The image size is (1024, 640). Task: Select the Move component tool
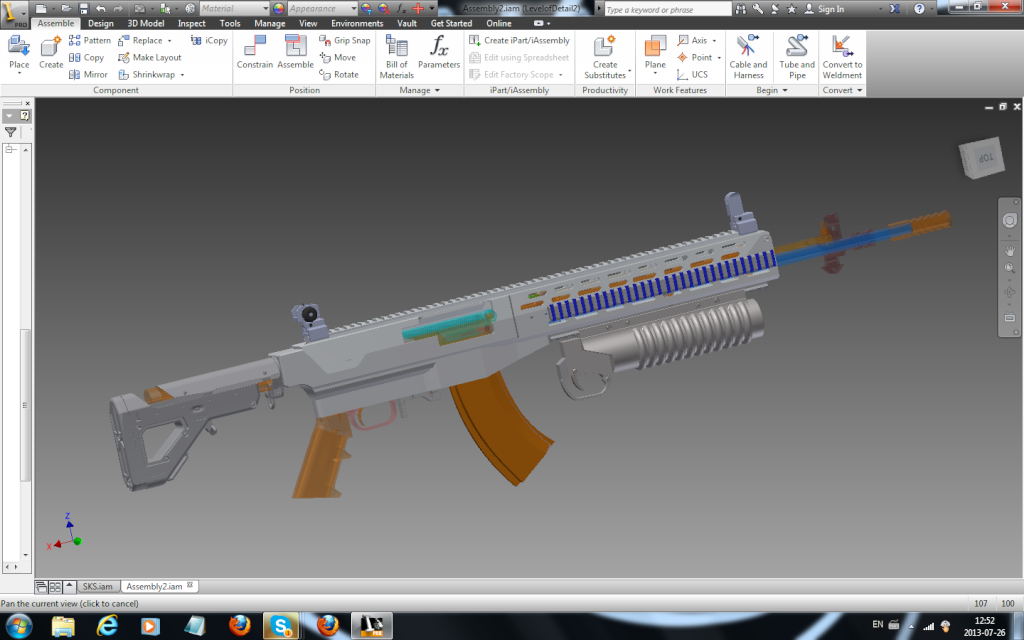click(338, 57)
